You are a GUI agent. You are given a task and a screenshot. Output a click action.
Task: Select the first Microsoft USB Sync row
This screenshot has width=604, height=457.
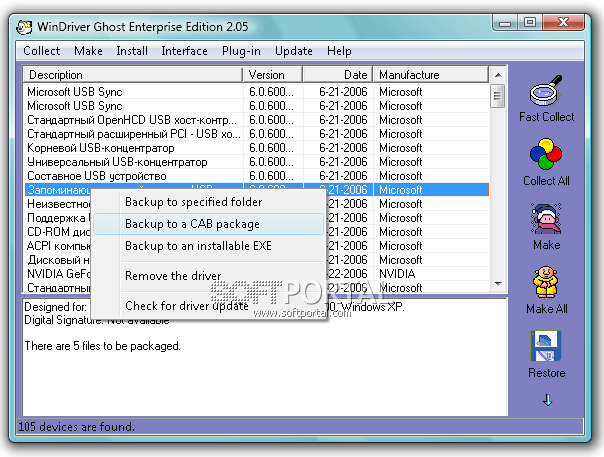pyautogui.click(x=256, y=92)
